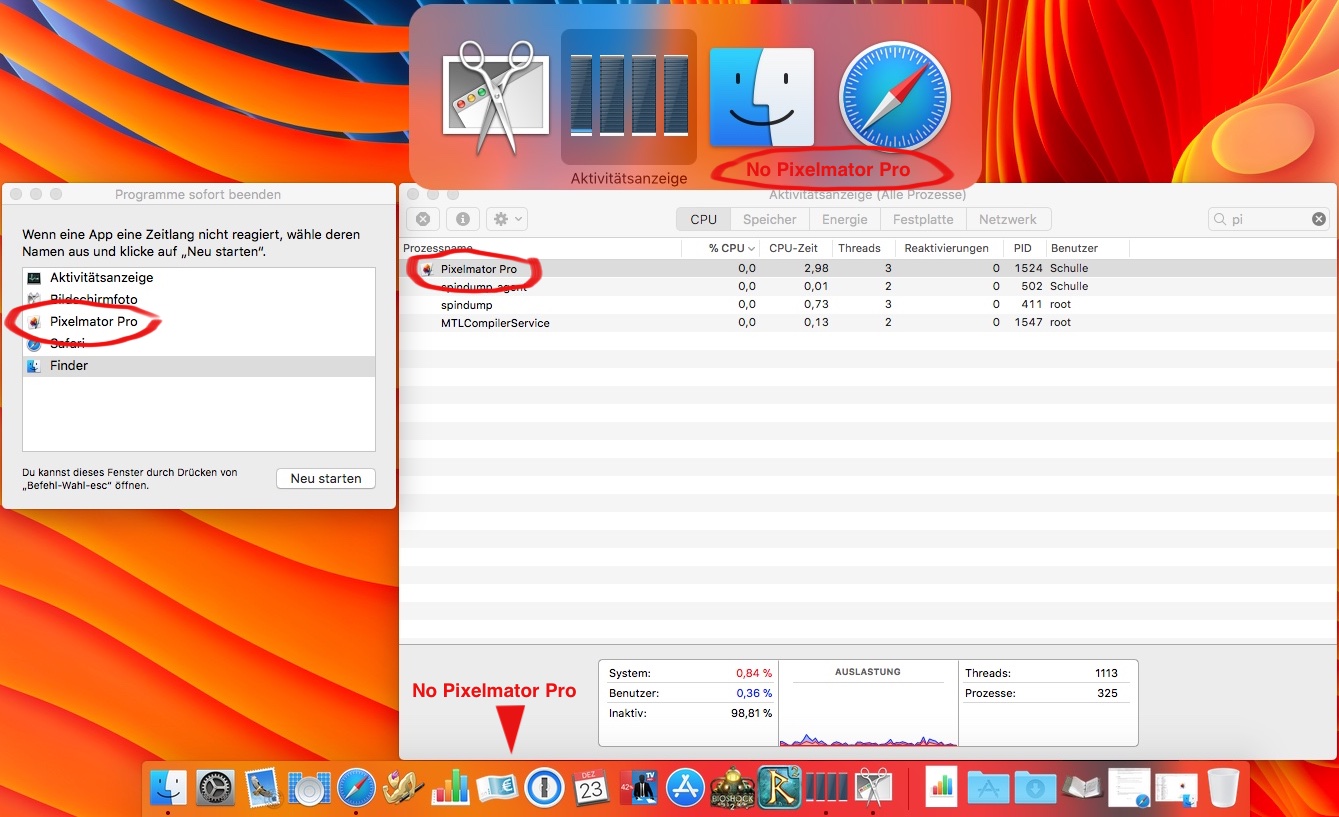Sort by the Benutzer column header
This screenshot has height=817, width=1339.
point(1087,248)
